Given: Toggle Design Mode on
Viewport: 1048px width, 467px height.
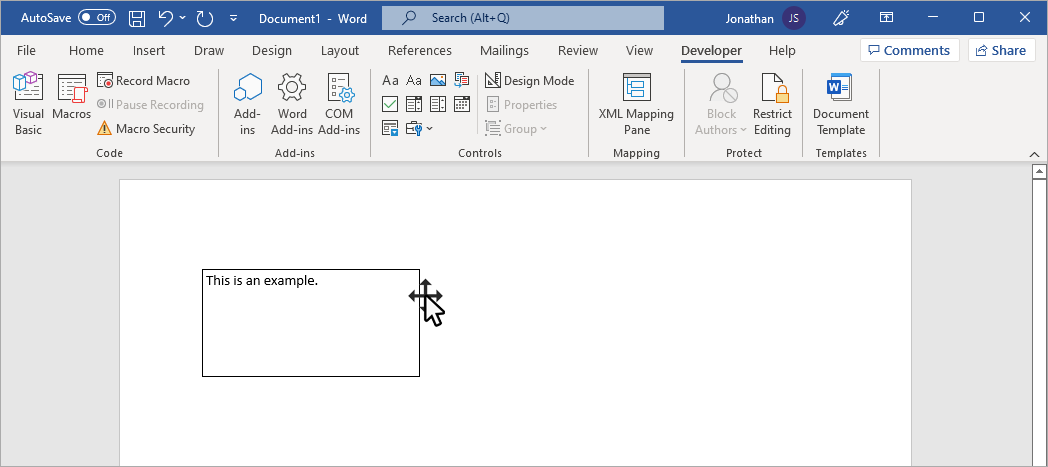Looking at the screenshot, I should 529,81.
